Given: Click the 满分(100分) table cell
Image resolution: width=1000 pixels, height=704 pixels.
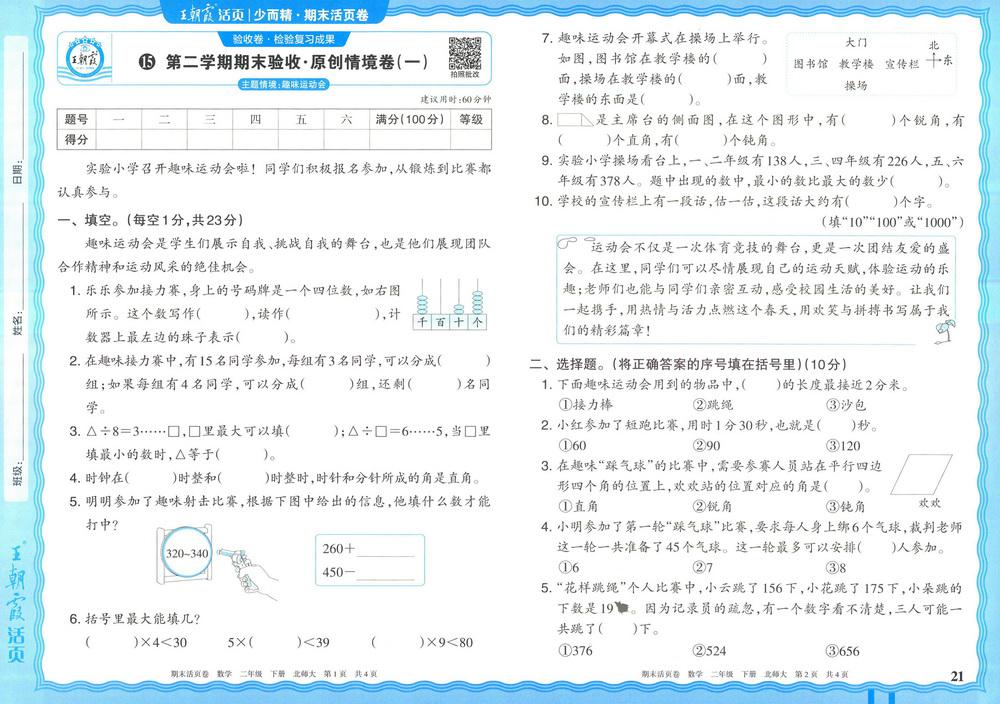Looking at the screenshot, I should click(x=409, y=119).
